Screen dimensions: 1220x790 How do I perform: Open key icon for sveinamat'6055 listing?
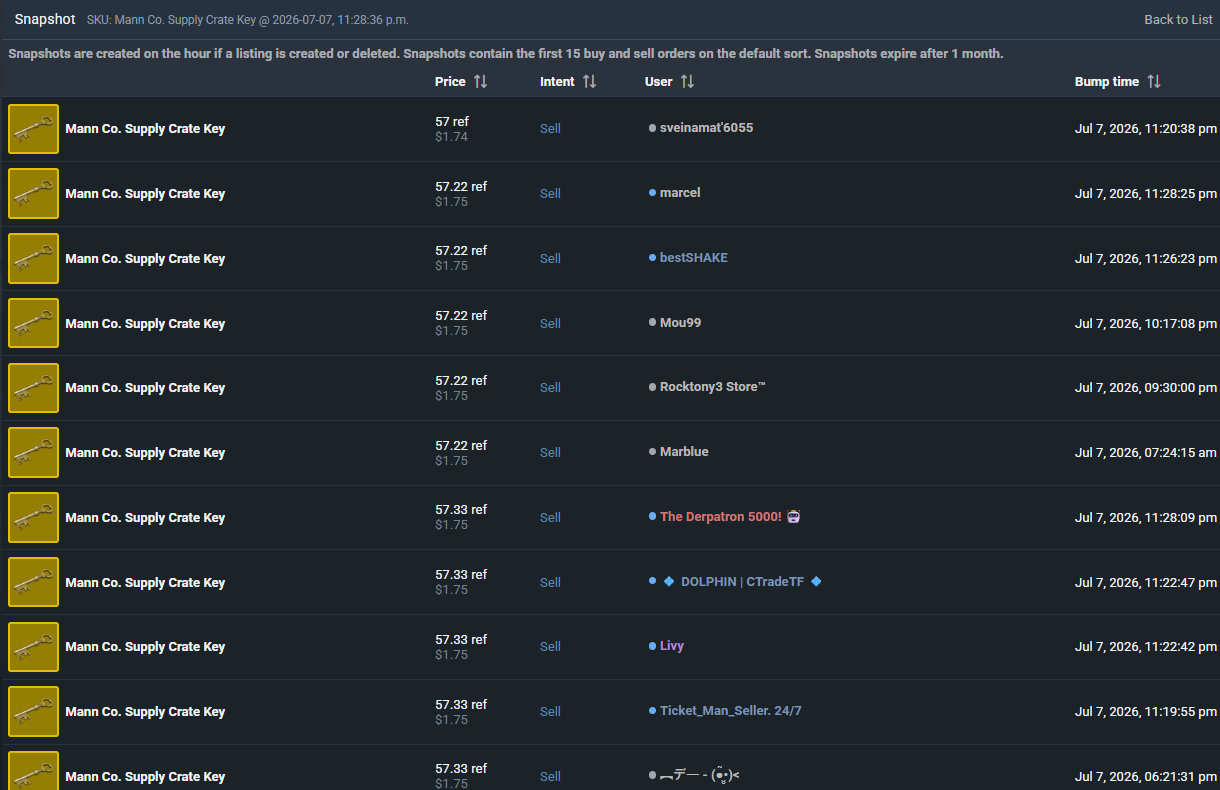tap(33, 129)
